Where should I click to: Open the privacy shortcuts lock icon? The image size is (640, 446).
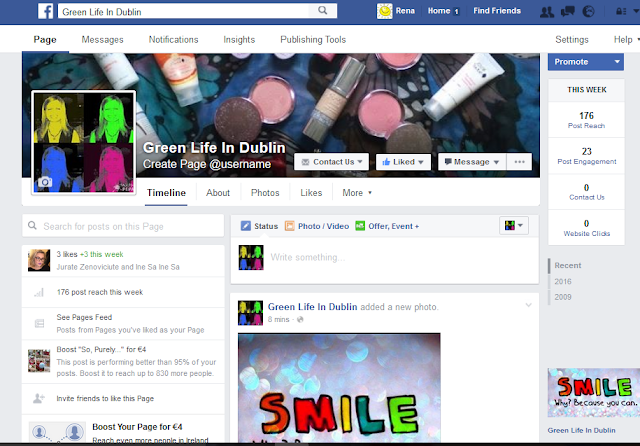pyautogui.click(x=621, y=11)
